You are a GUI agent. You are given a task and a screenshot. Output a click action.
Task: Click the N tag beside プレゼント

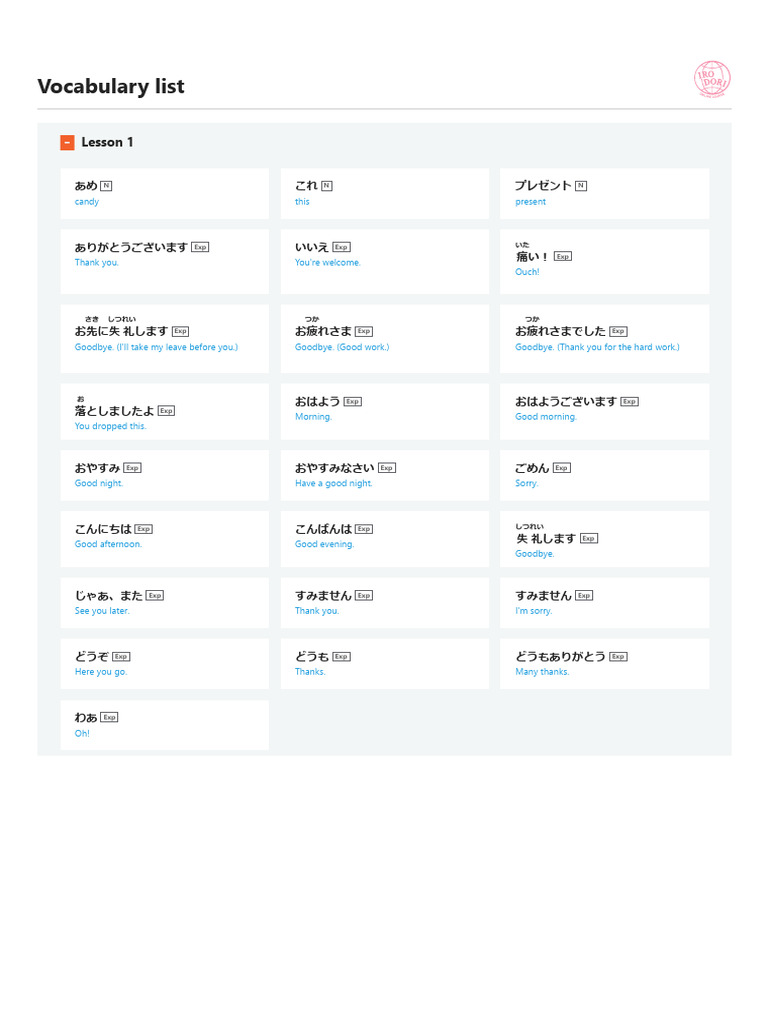[581, 186]
